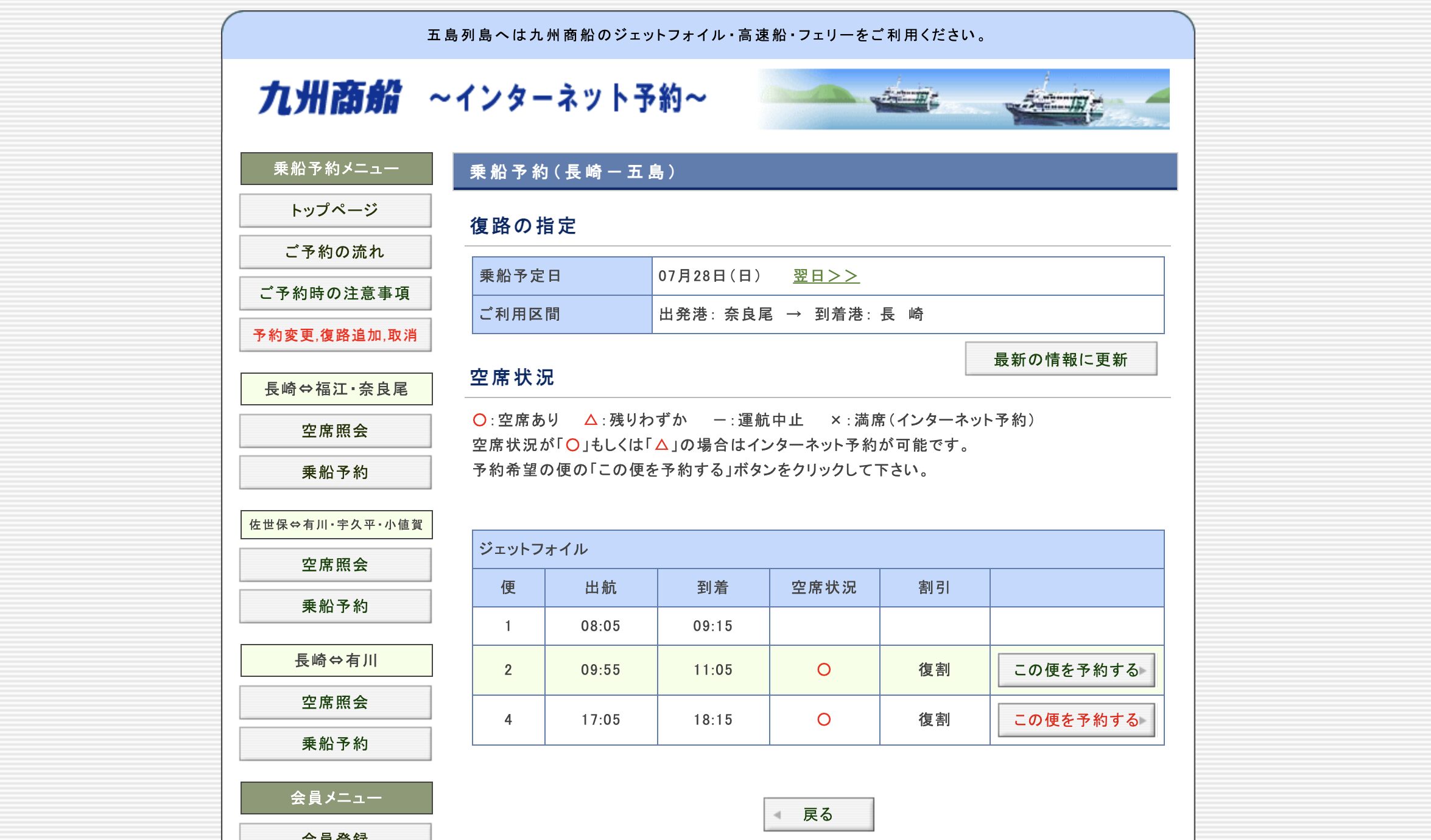The width and height of the screenshot is (1431, 840).
Task: Follow the 翌日>> next-day link
Action: click(x=826, y=276)
